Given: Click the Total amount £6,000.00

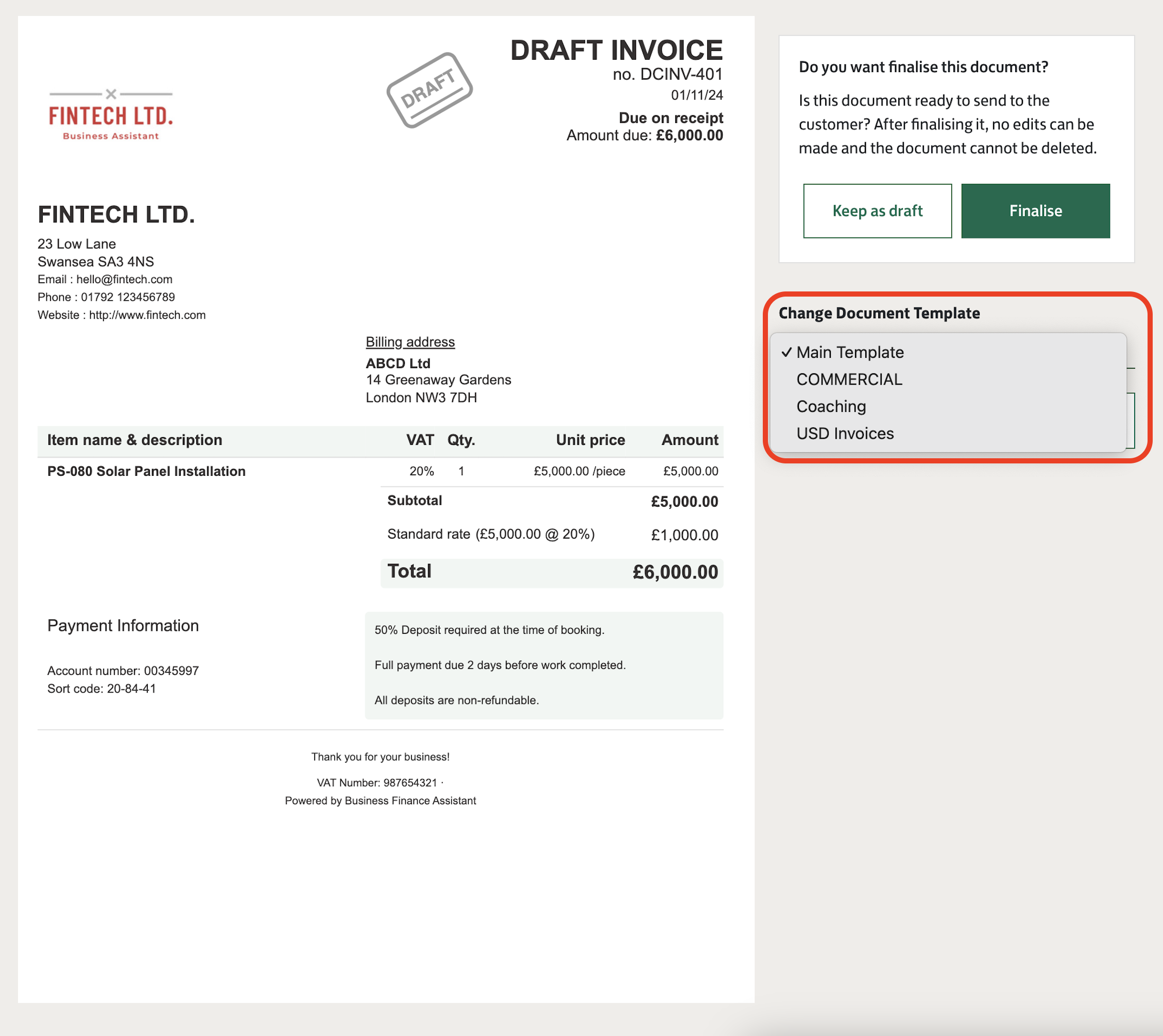Looking at the screenshot, I should (675, 572).
